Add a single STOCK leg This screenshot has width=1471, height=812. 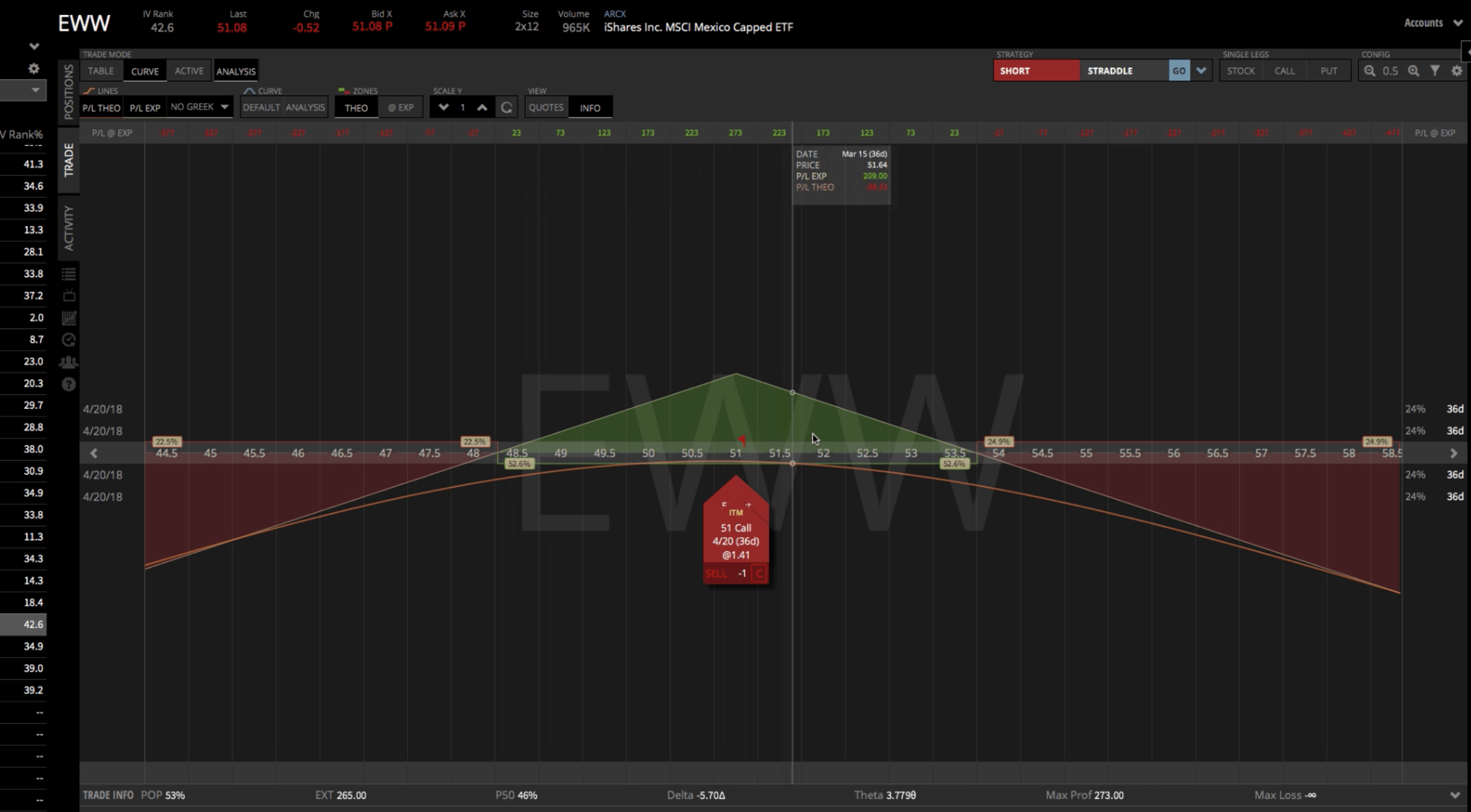[1241, 71]
